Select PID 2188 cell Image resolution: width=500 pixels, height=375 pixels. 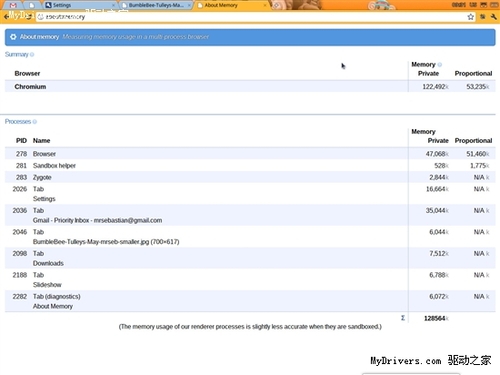[x=20, y=275]
